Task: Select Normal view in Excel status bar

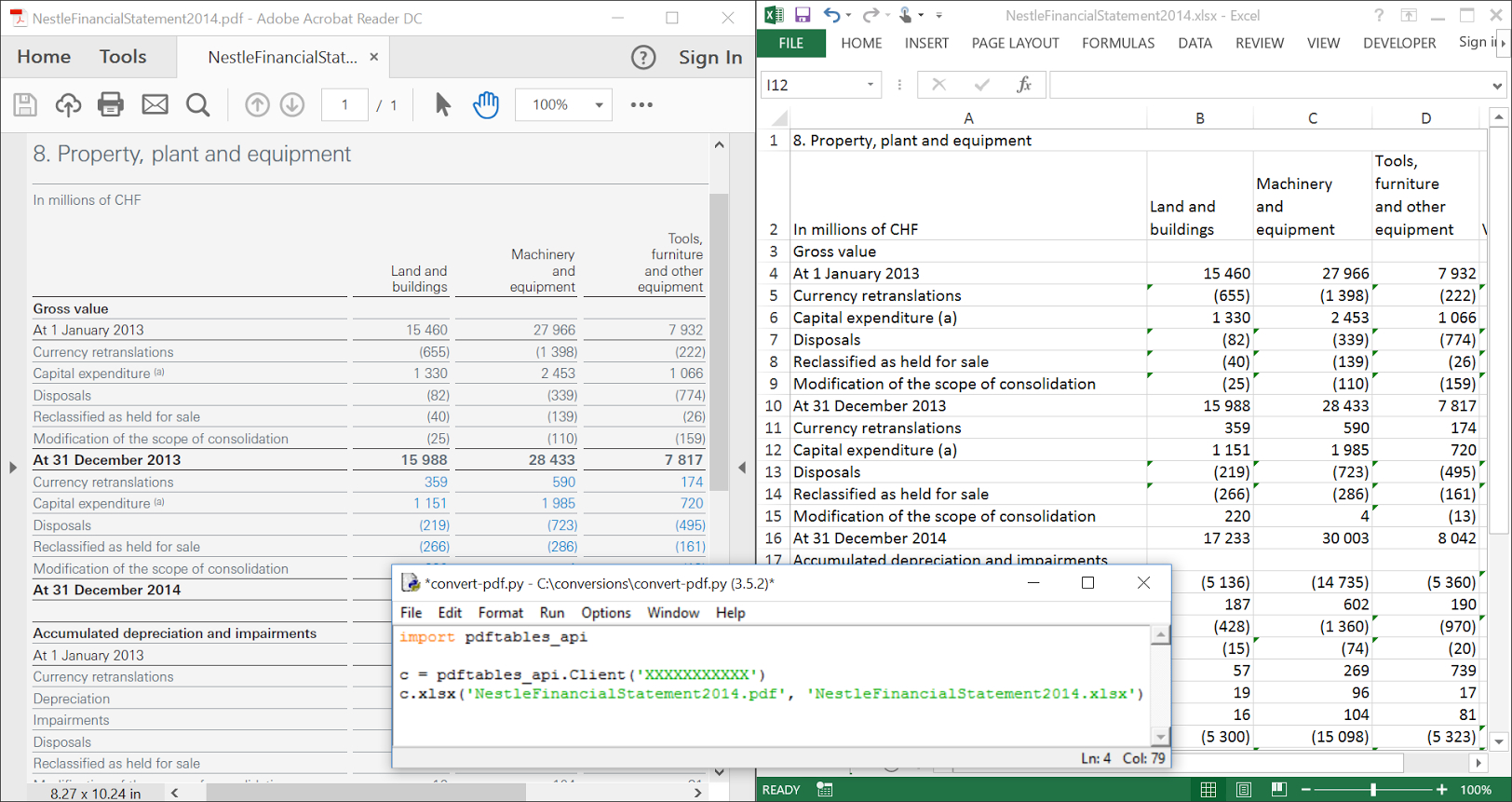Action: pos(1208,790)
